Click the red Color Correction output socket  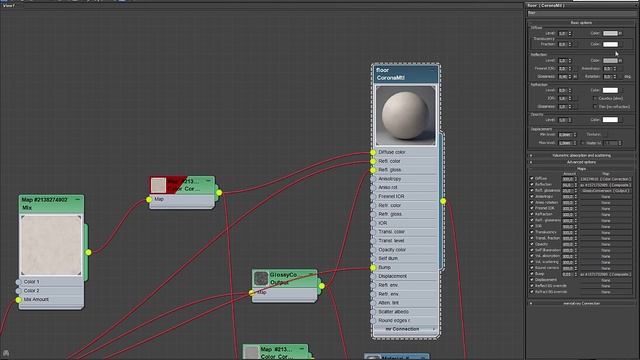pyautogui.click(x=219, y=192)
